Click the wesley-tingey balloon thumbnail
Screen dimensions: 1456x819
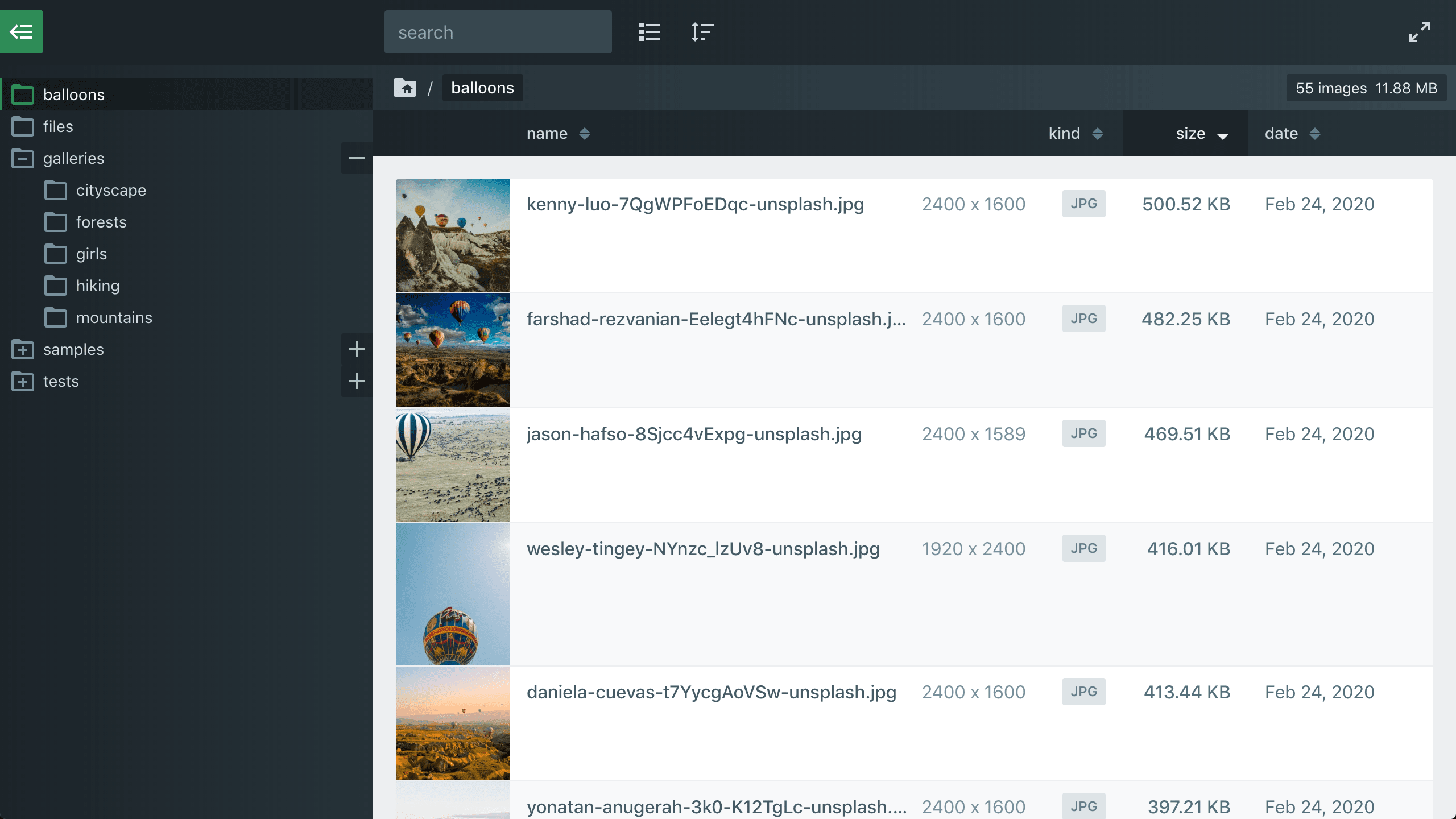pyautogui.click(x=452, y=594)
